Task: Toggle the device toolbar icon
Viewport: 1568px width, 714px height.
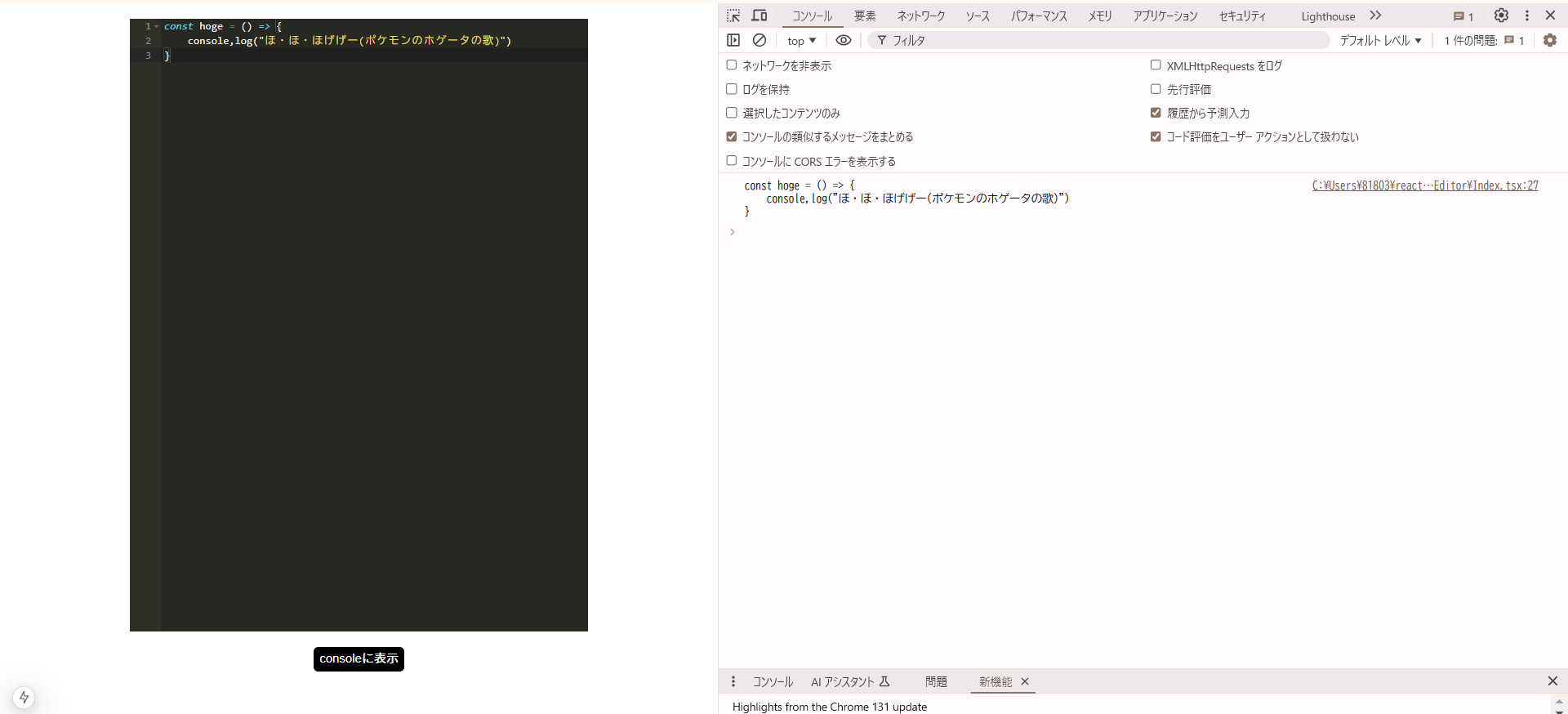Action: (x=759, y=16)
